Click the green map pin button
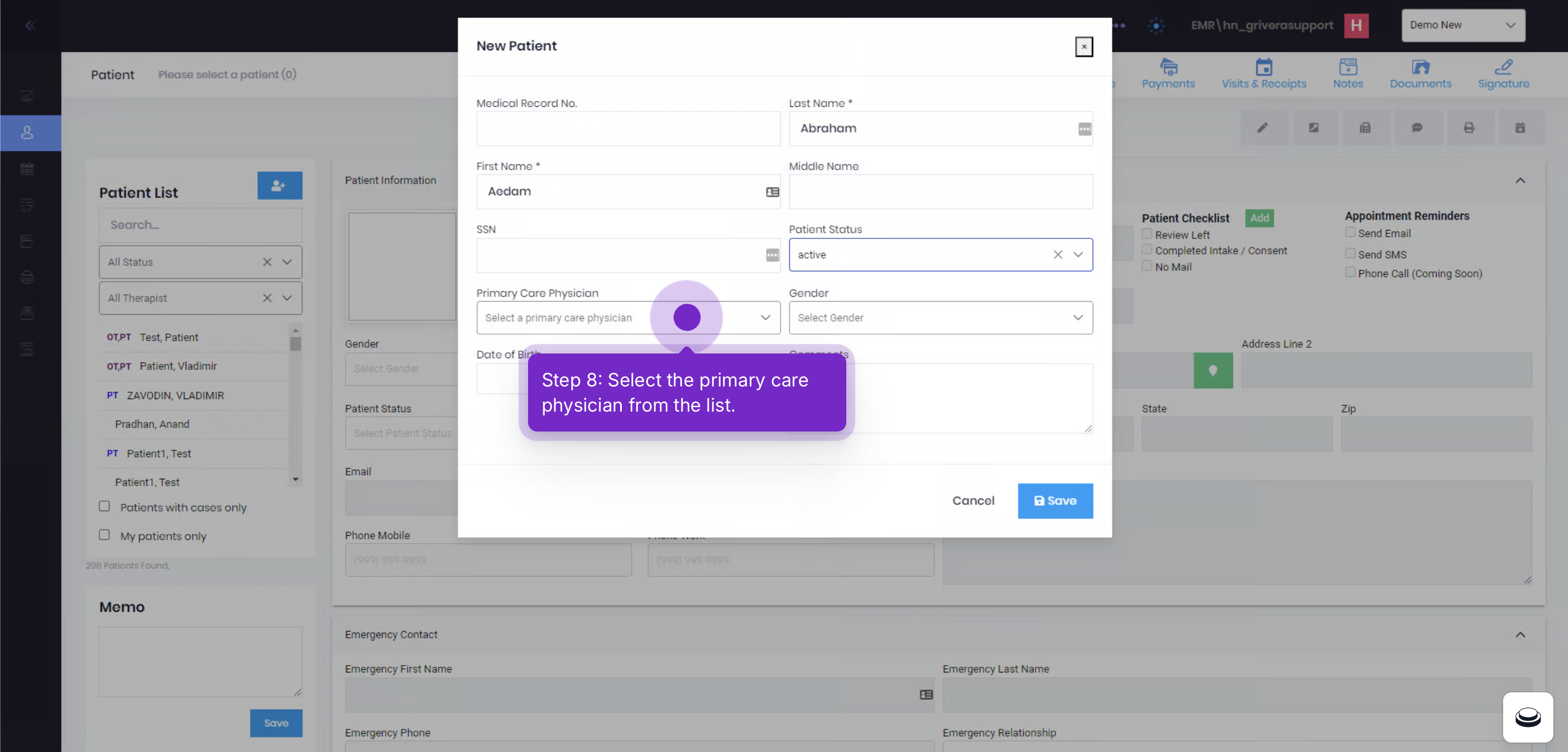Viewport: 1568px width, 752px height. click(x=1213, y=370)
